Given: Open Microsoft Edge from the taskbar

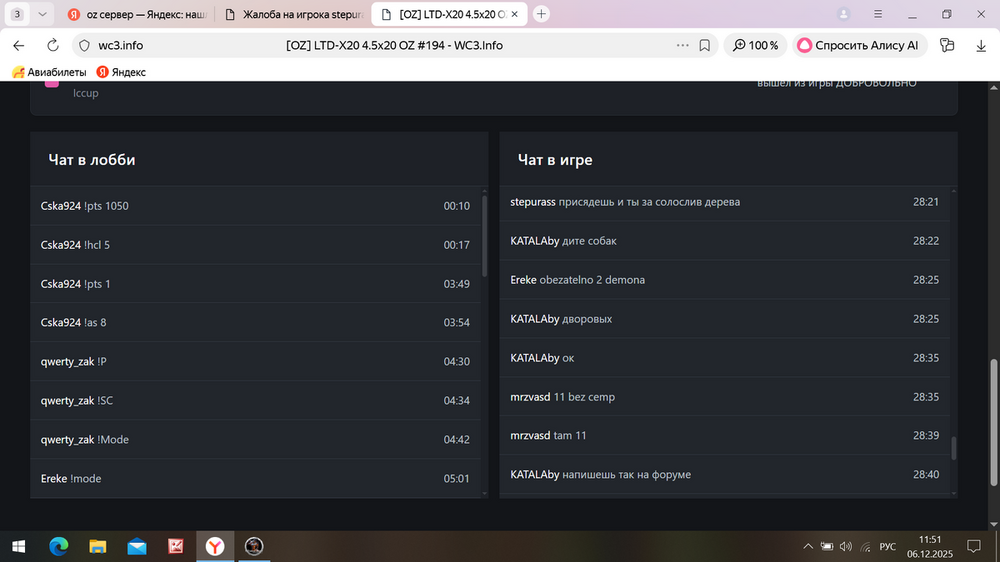Looking at the screenshot, I should tap(58, 546).
